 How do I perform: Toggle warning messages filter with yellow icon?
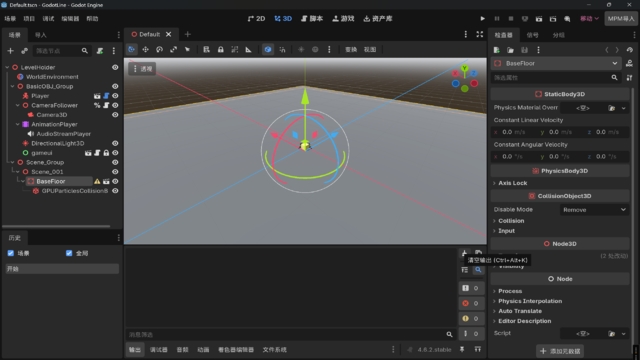471,318
